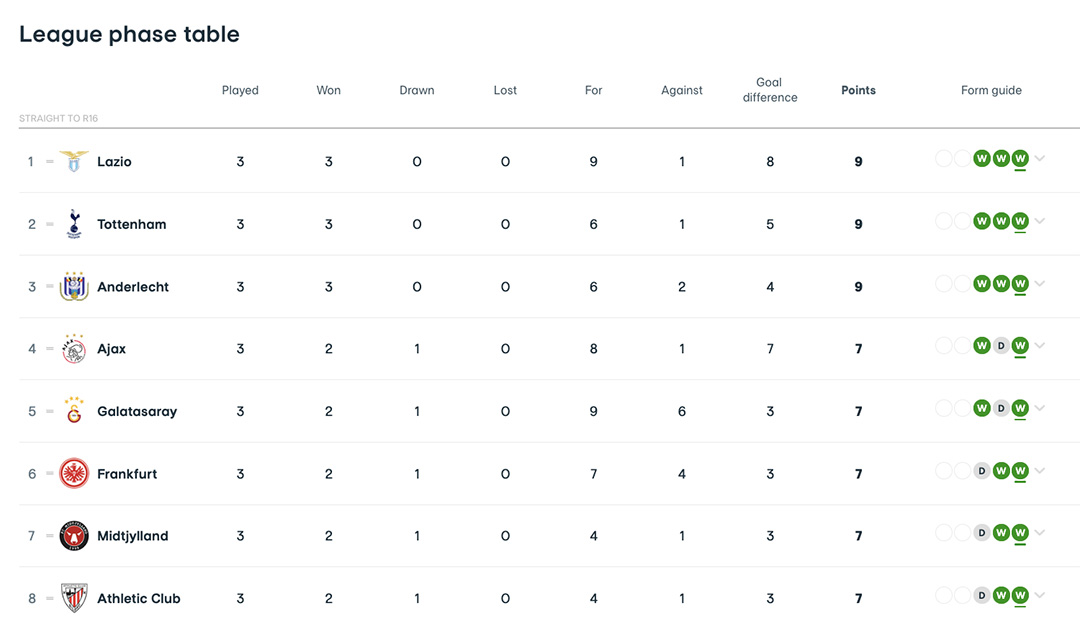Click the Form guide column header
Screen dimensions: 1080x629
991,90
